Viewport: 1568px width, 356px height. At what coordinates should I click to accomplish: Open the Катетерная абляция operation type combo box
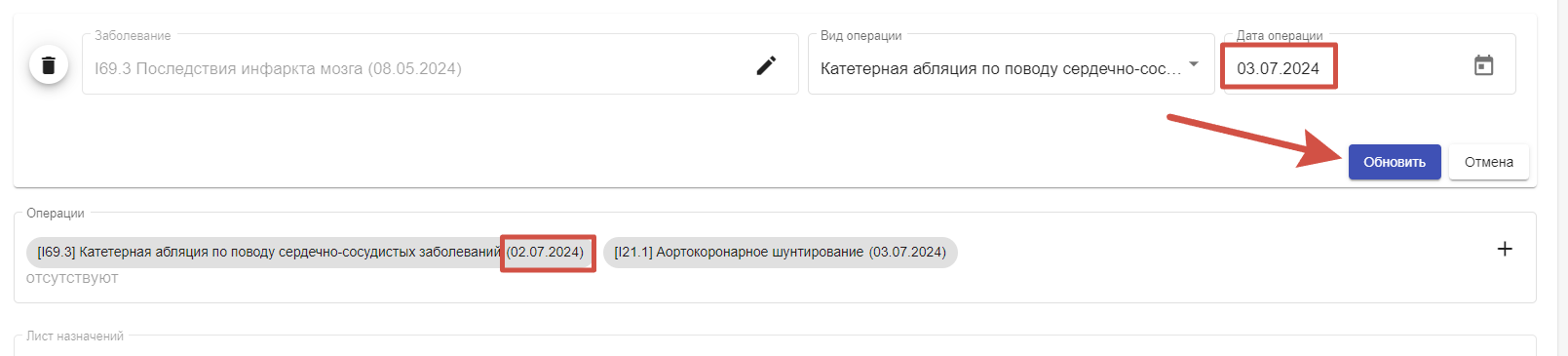pyautogui.click(x=1011, y=64)
